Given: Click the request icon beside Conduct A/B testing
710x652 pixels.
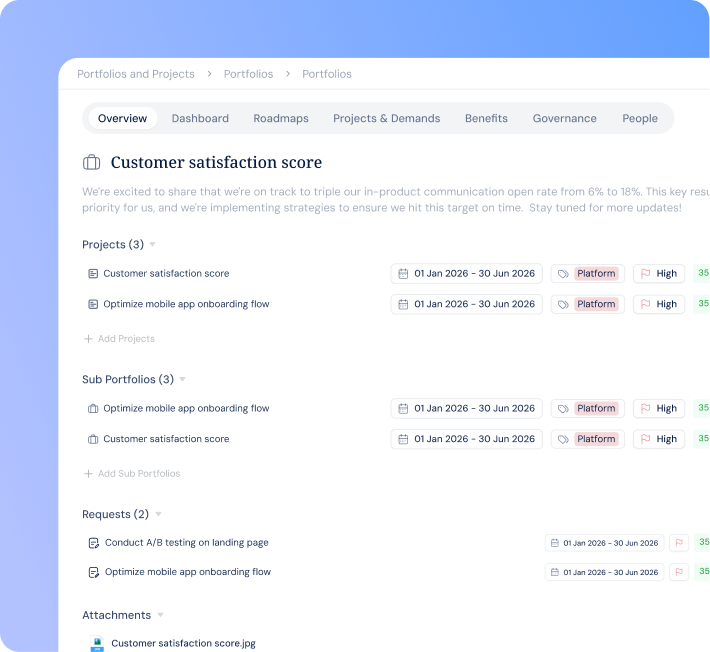Looking at the screenshot, I should (93, 543).
